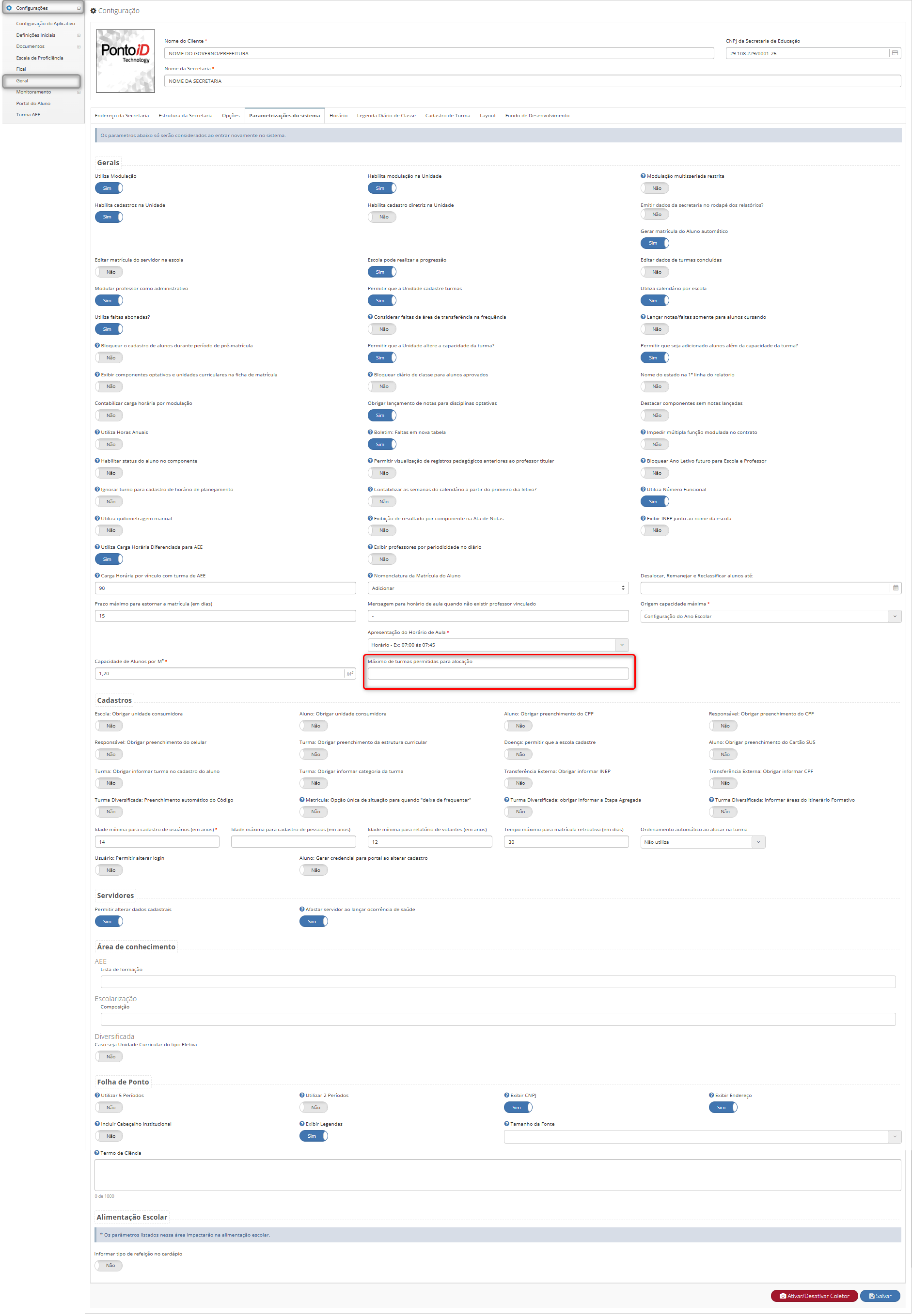Open the Cadastro de Turma tab

pyautogui.click(x=447, y=115)
